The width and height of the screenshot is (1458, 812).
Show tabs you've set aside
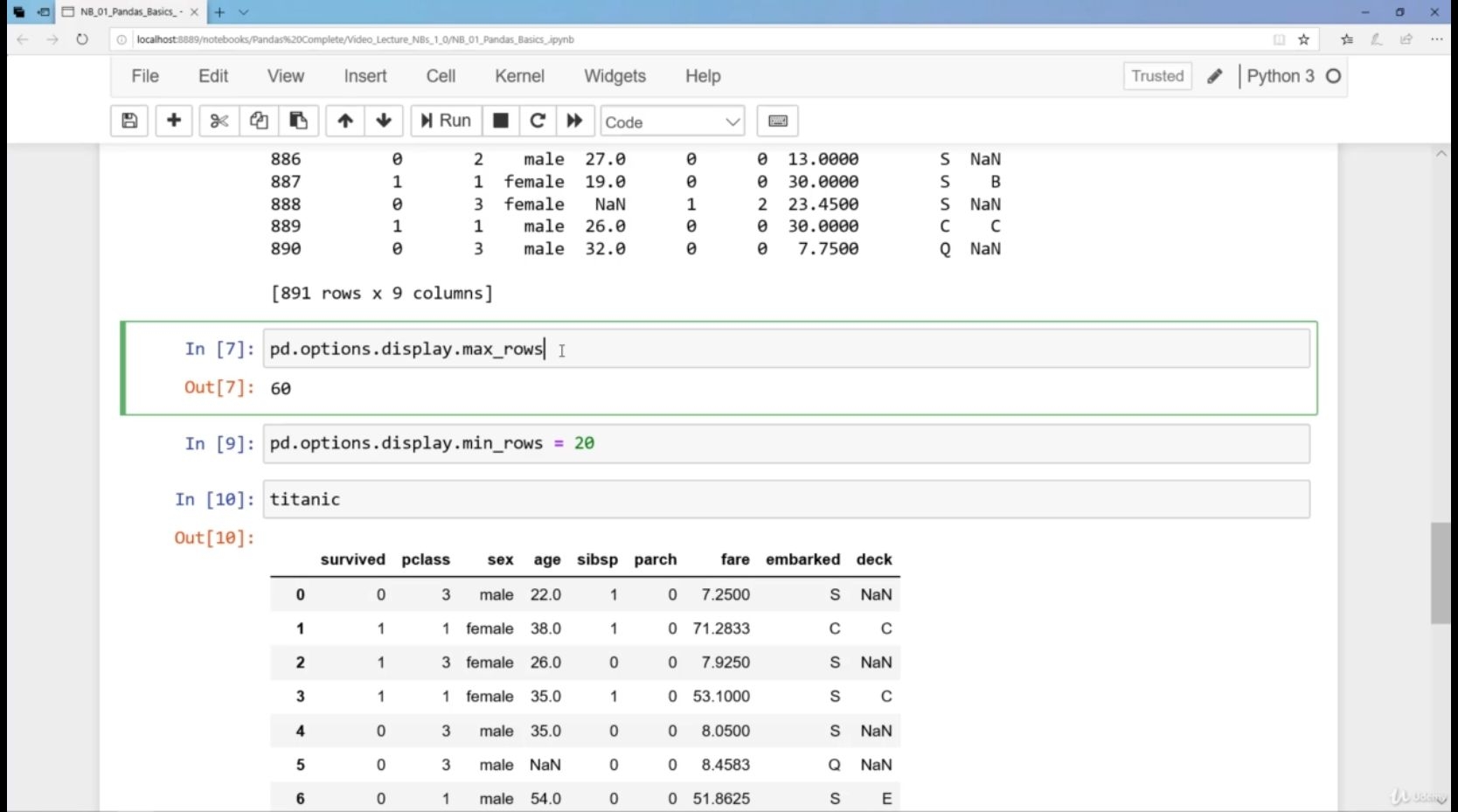(x=19, y=12)
